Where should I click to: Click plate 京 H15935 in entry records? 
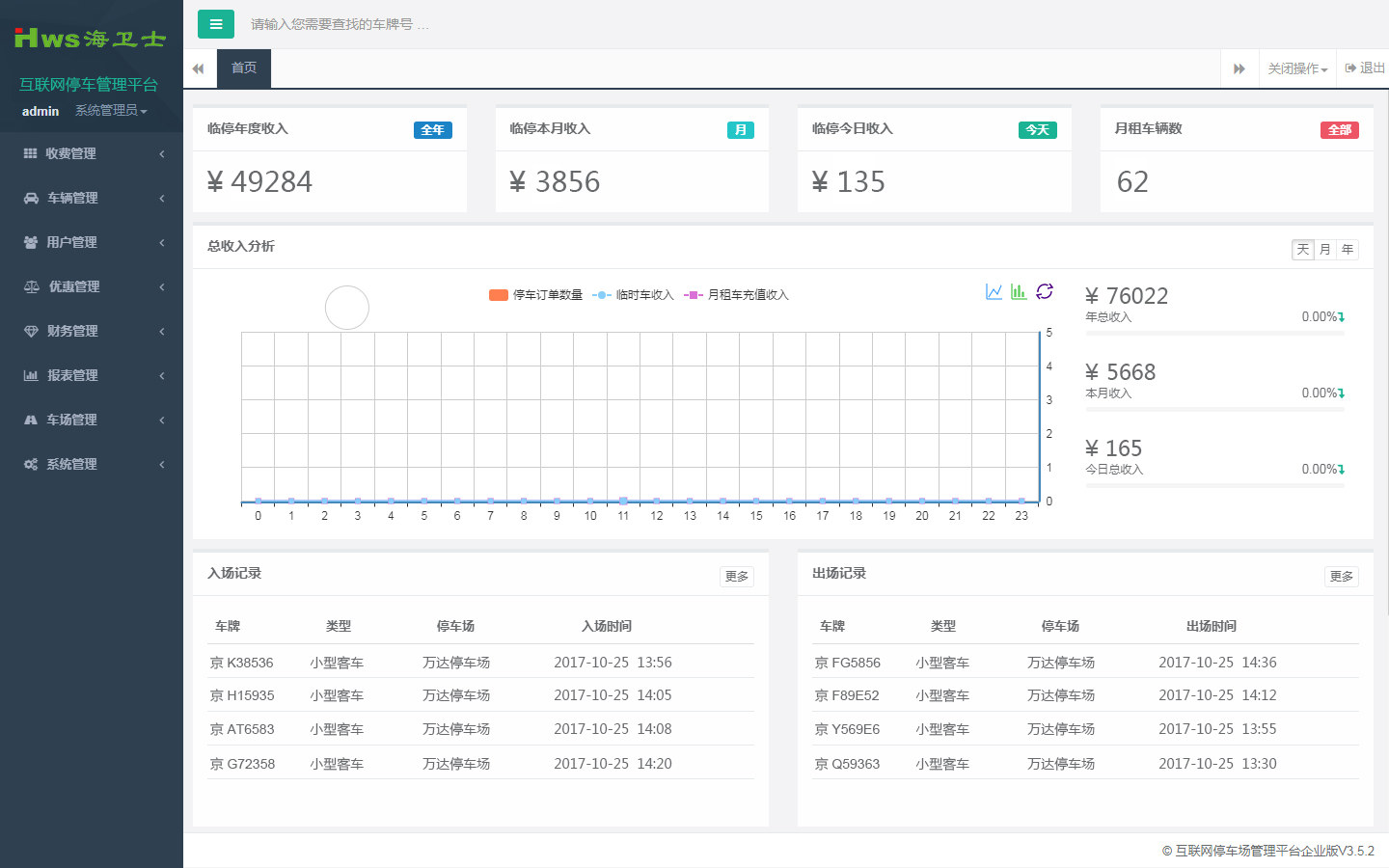tap(242, 695)
